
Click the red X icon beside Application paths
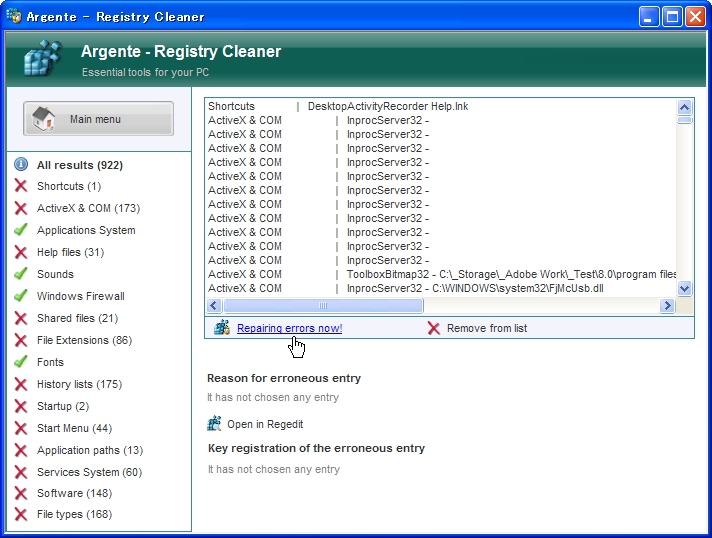(x=21, y=450)
